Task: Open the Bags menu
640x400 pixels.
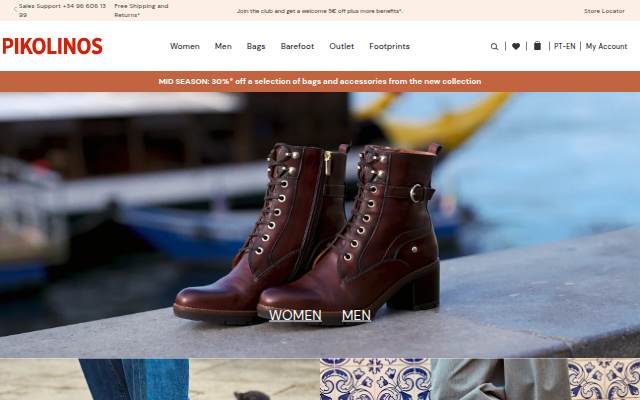Action: (x=256, y=47)
